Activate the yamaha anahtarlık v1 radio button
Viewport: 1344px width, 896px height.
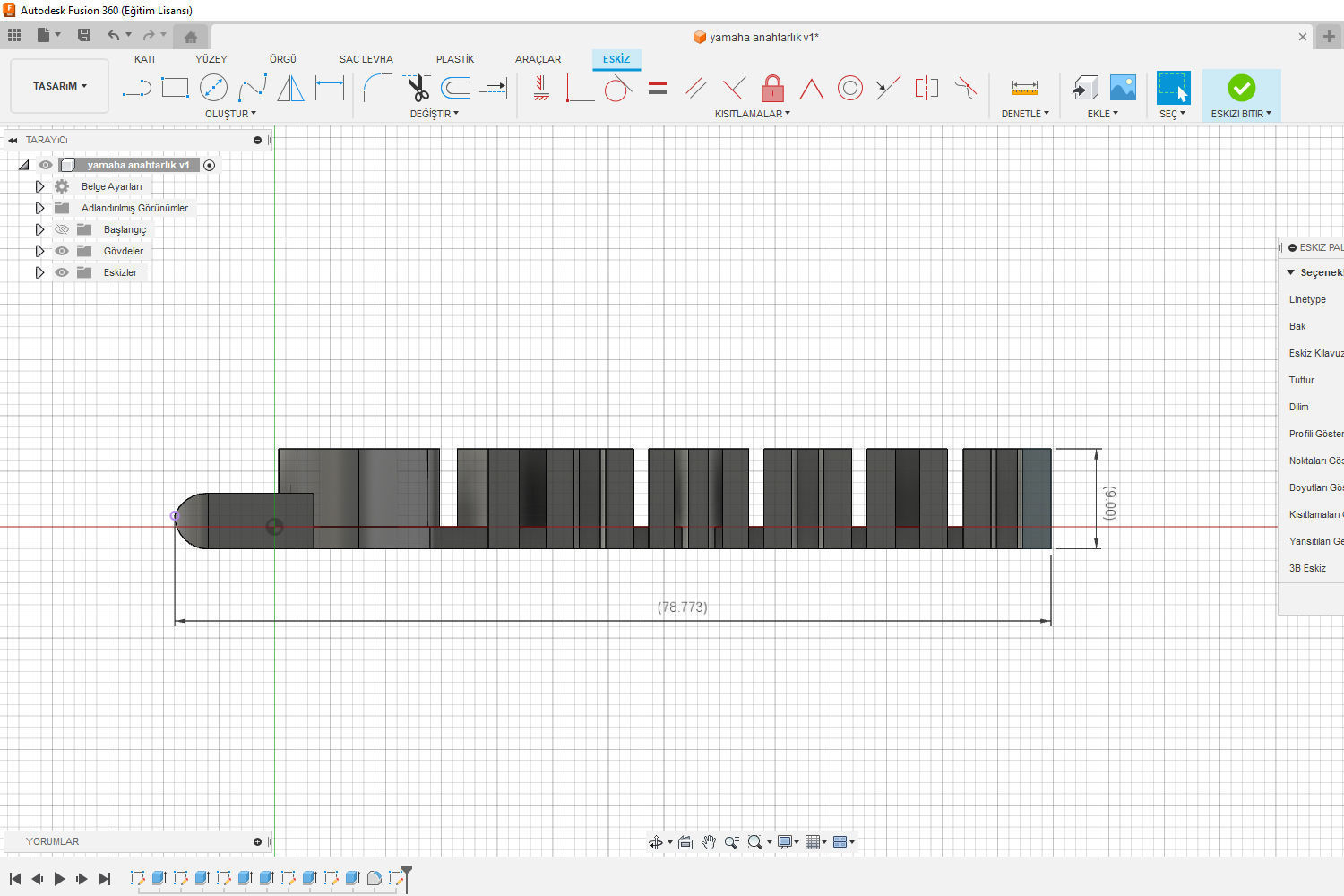210,165
